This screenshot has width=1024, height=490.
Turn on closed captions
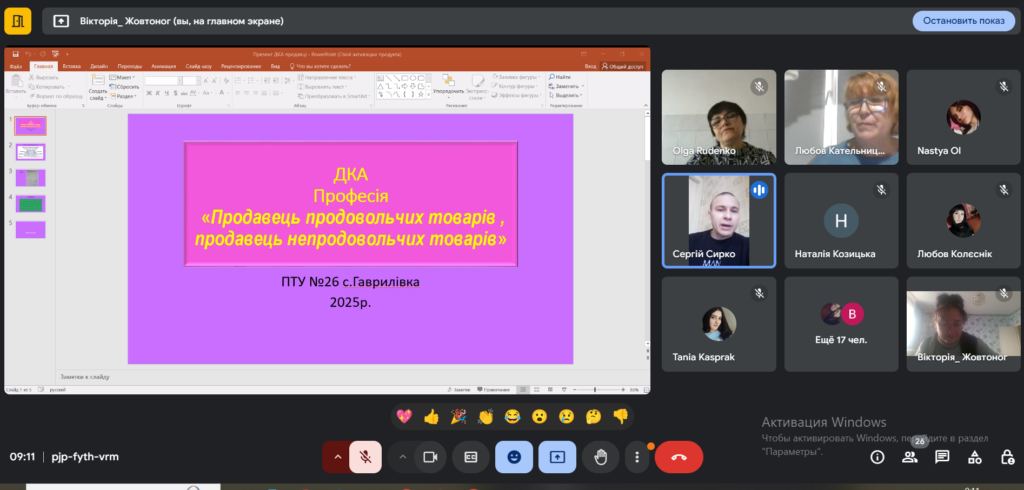[470, 457]
